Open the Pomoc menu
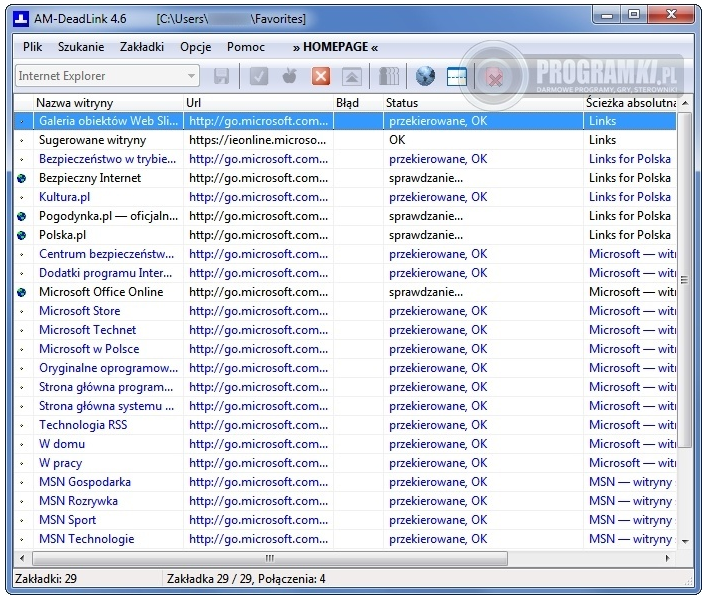This screenshot has height=599, width=709. 246,47
